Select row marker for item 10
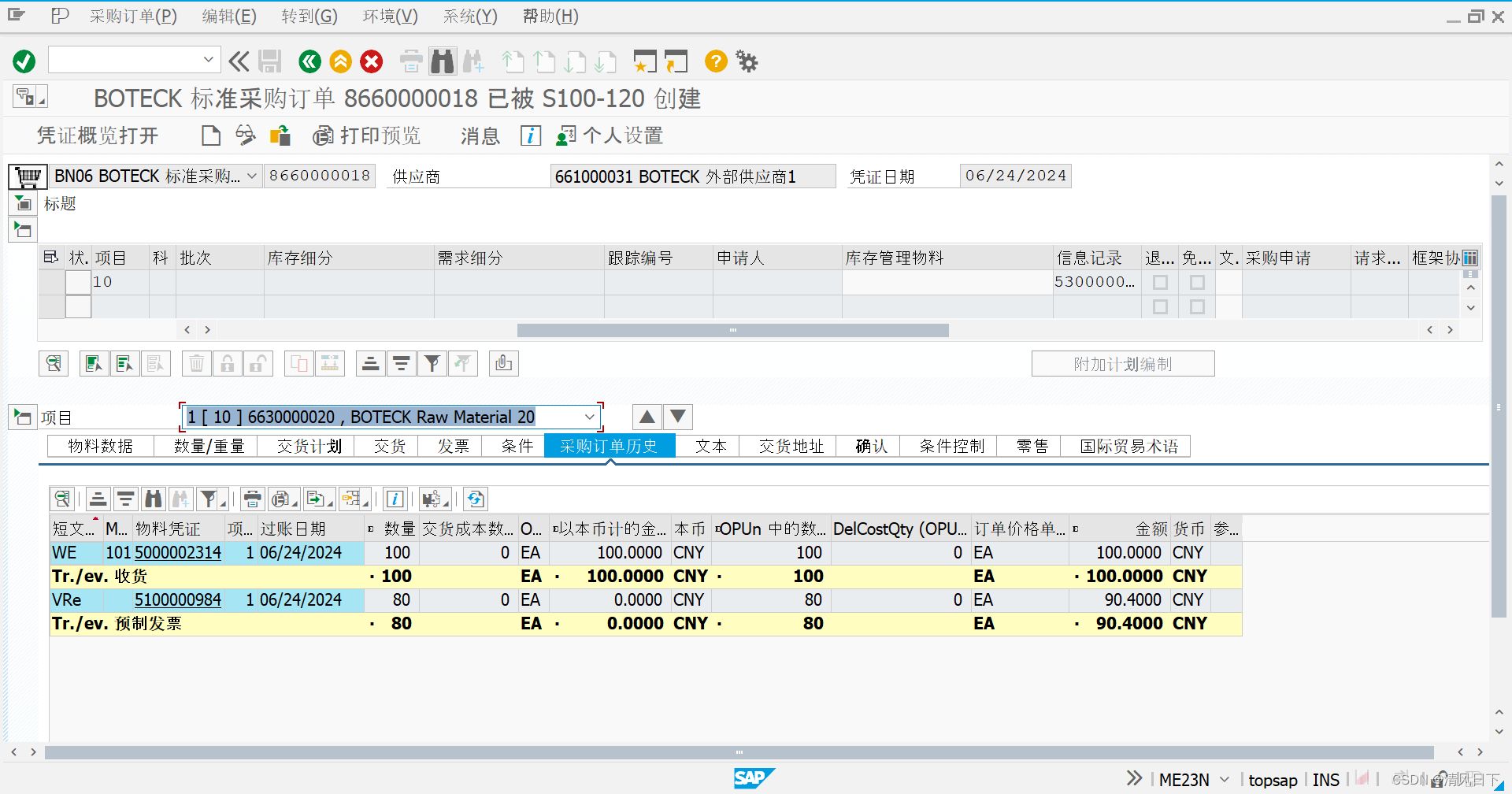 78,282
